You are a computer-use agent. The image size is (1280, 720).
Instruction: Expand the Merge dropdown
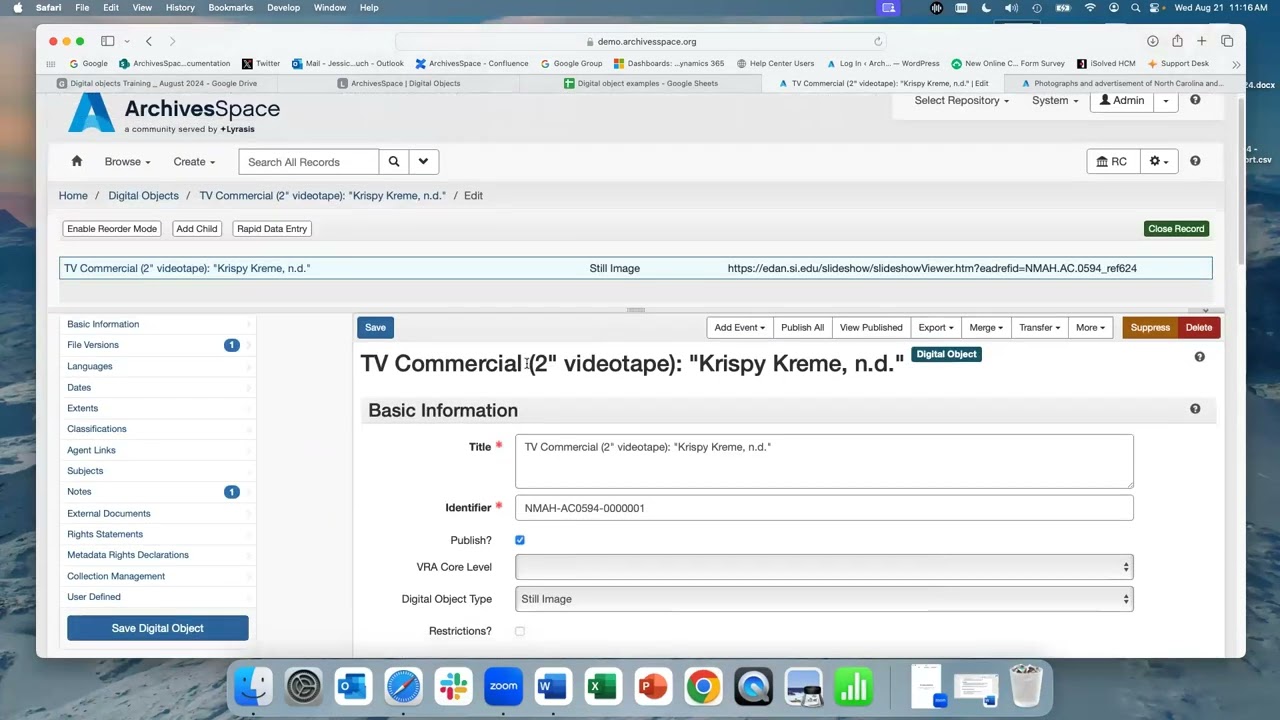tap(985, 327)
